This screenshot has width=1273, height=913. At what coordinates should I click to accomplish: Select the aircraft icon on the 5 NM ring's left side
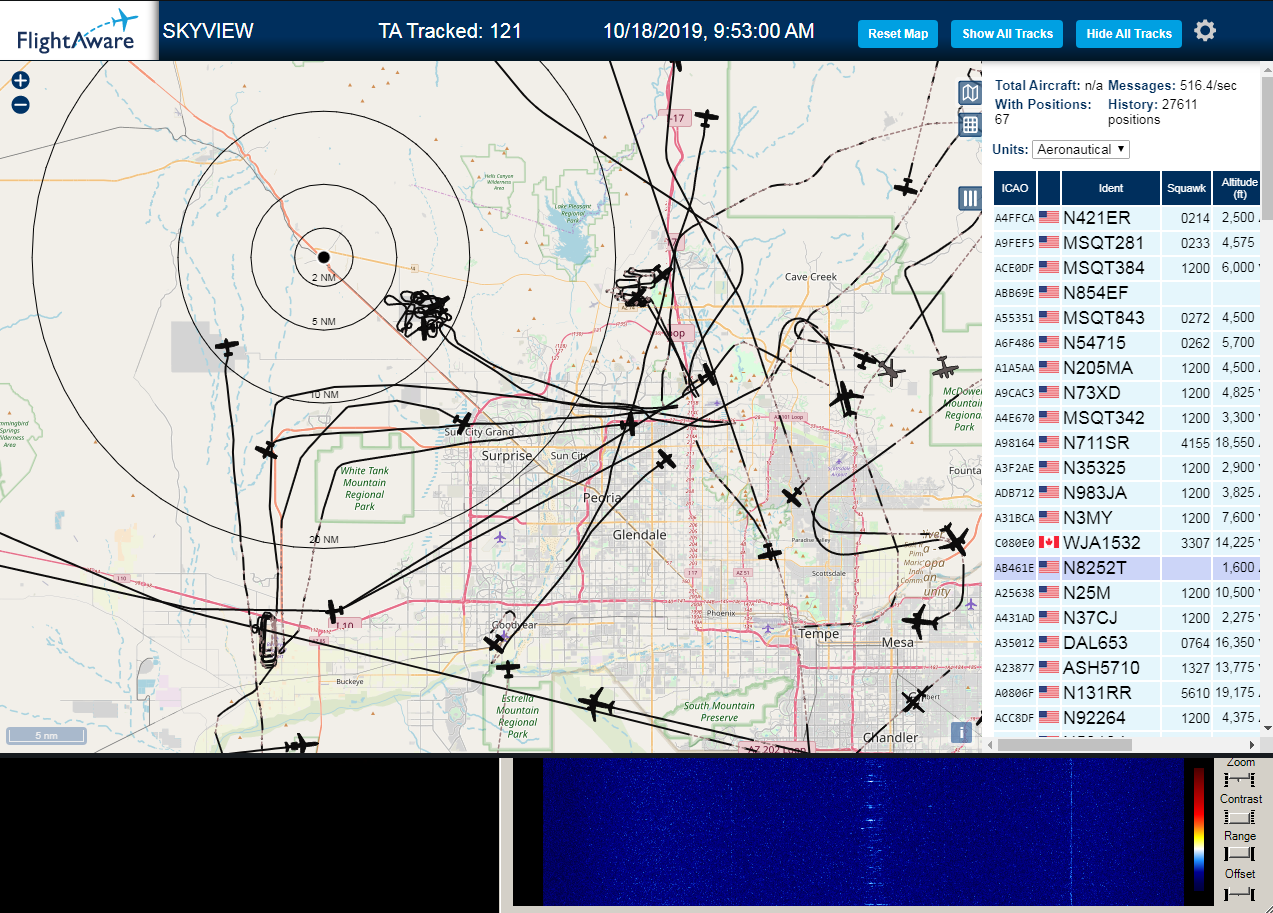(228, 347)
